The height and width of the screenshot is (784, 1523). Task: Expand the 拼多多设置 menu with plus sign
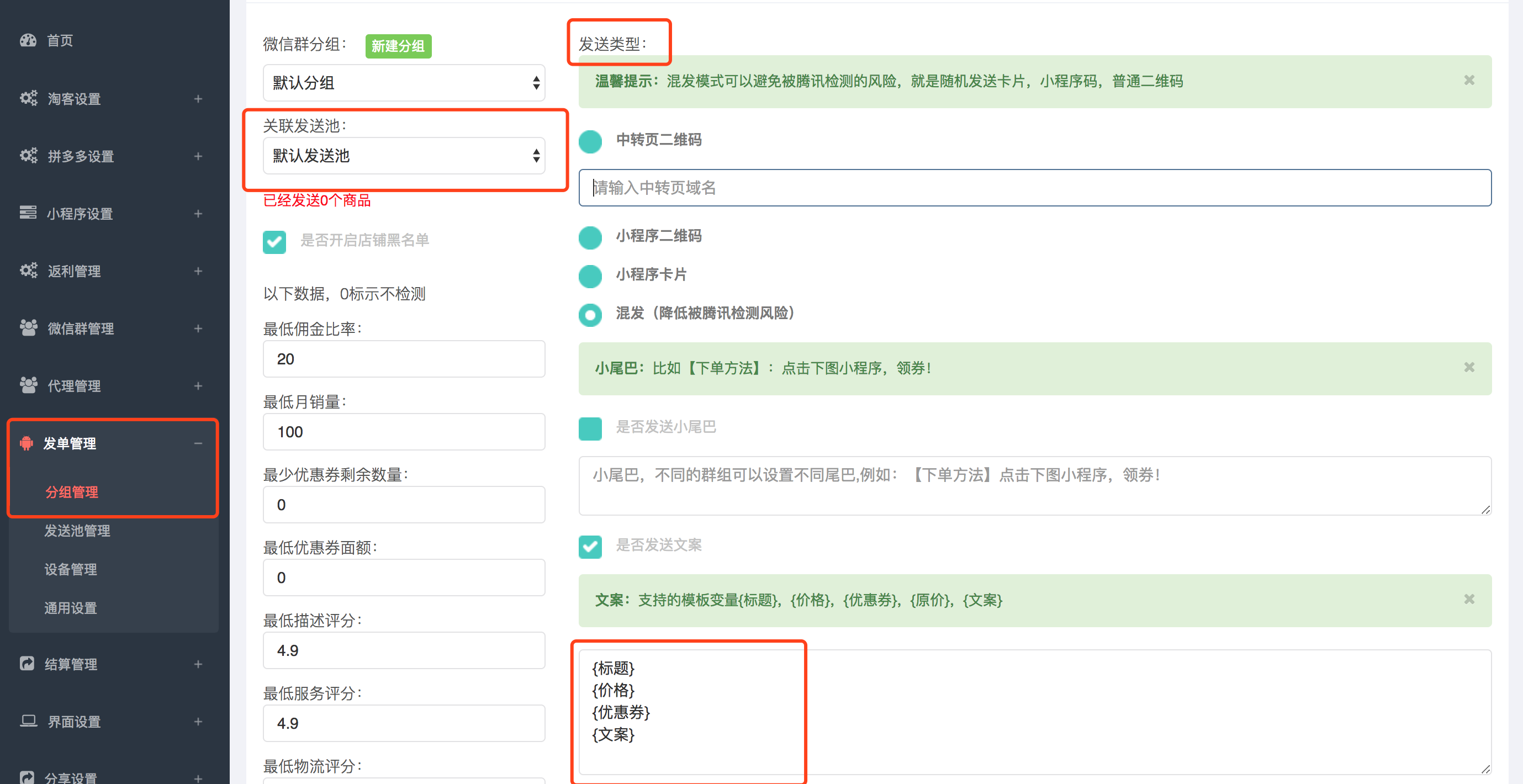click(x=198, y=156)
